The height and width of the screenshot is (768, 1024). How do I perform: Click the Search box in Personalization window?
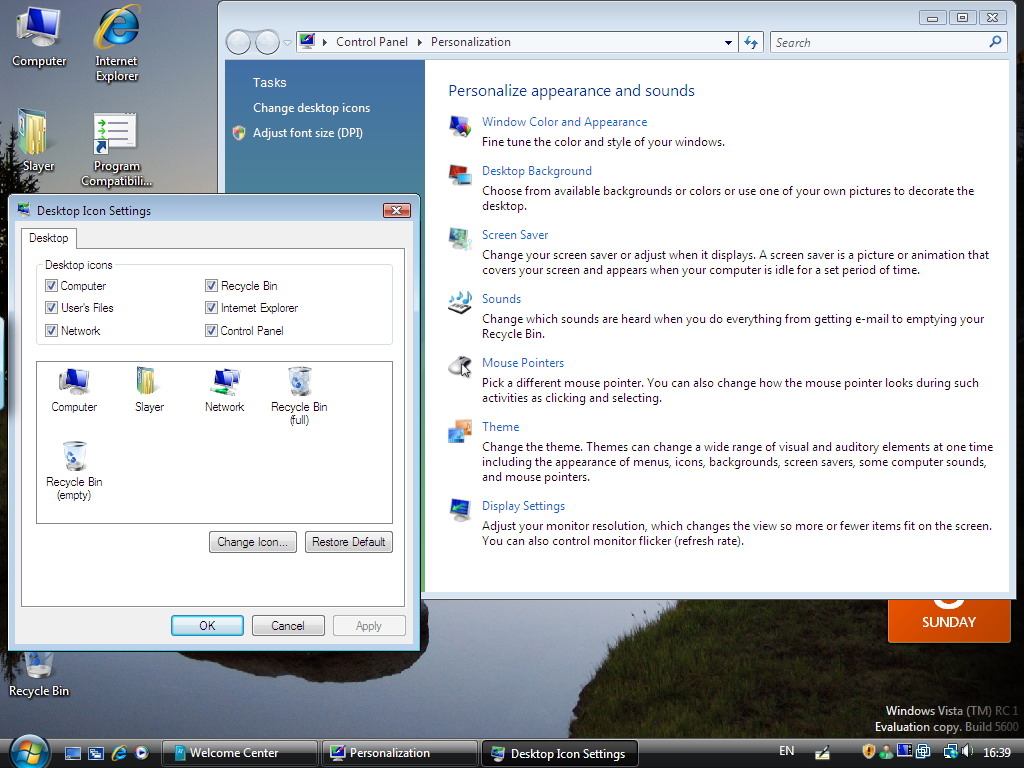click(x=889, y=42)
